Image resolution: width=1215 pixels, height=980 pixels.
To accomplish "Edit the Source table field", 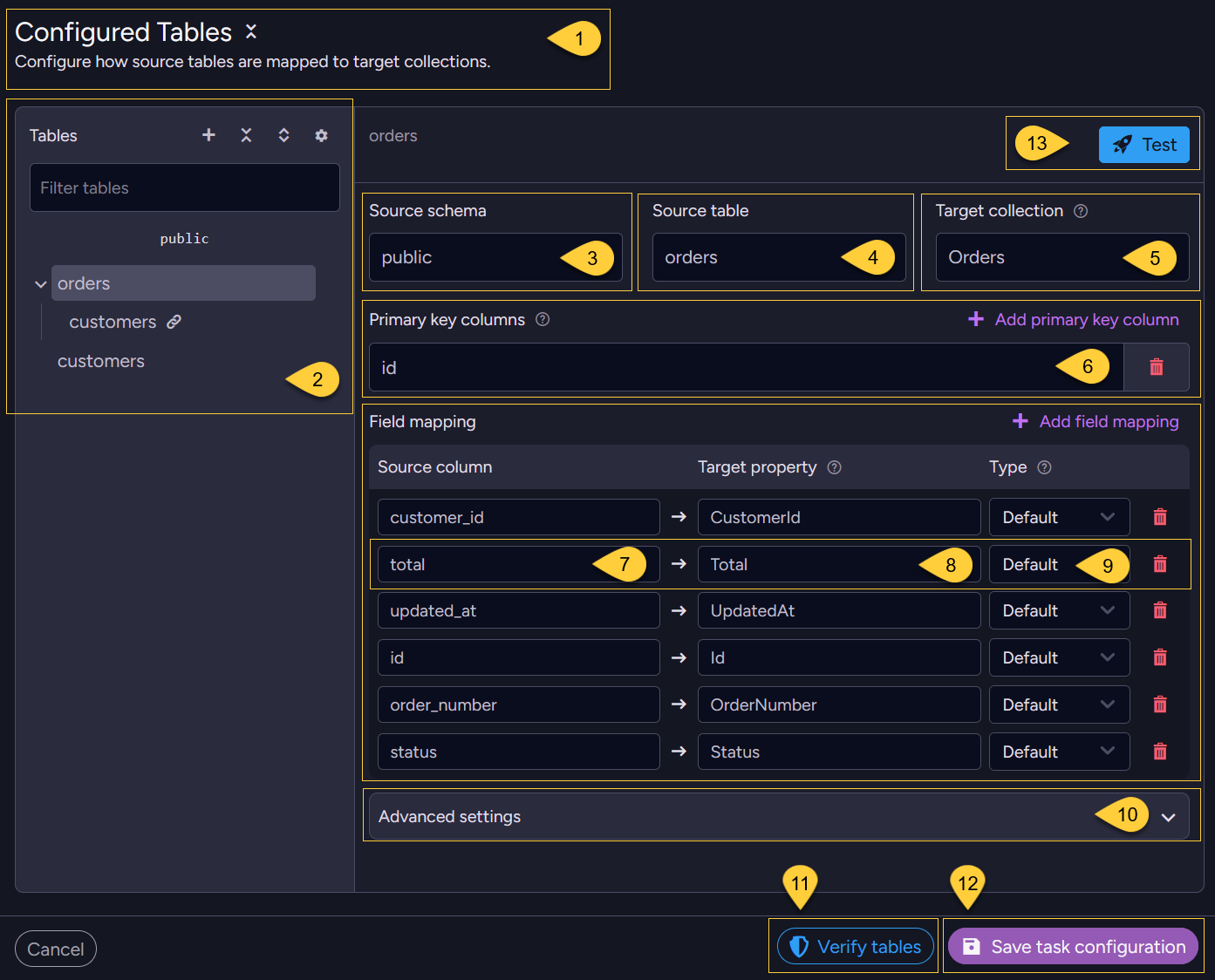I will tap(779, 257).
